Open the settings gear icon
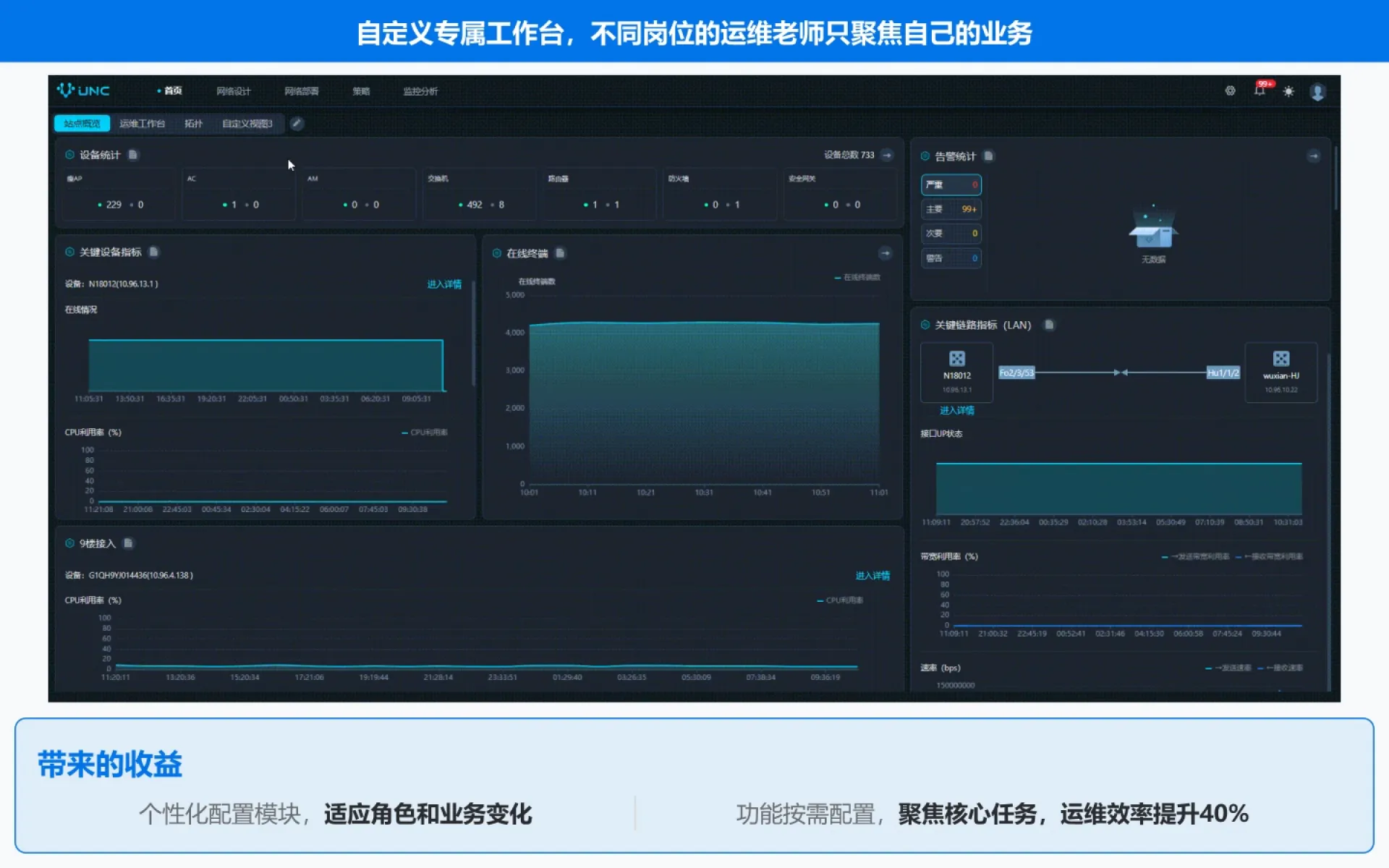Image resolution: width=1389 pixels, height=868 pixels. pyautogui.click(x=1230, y=90)
